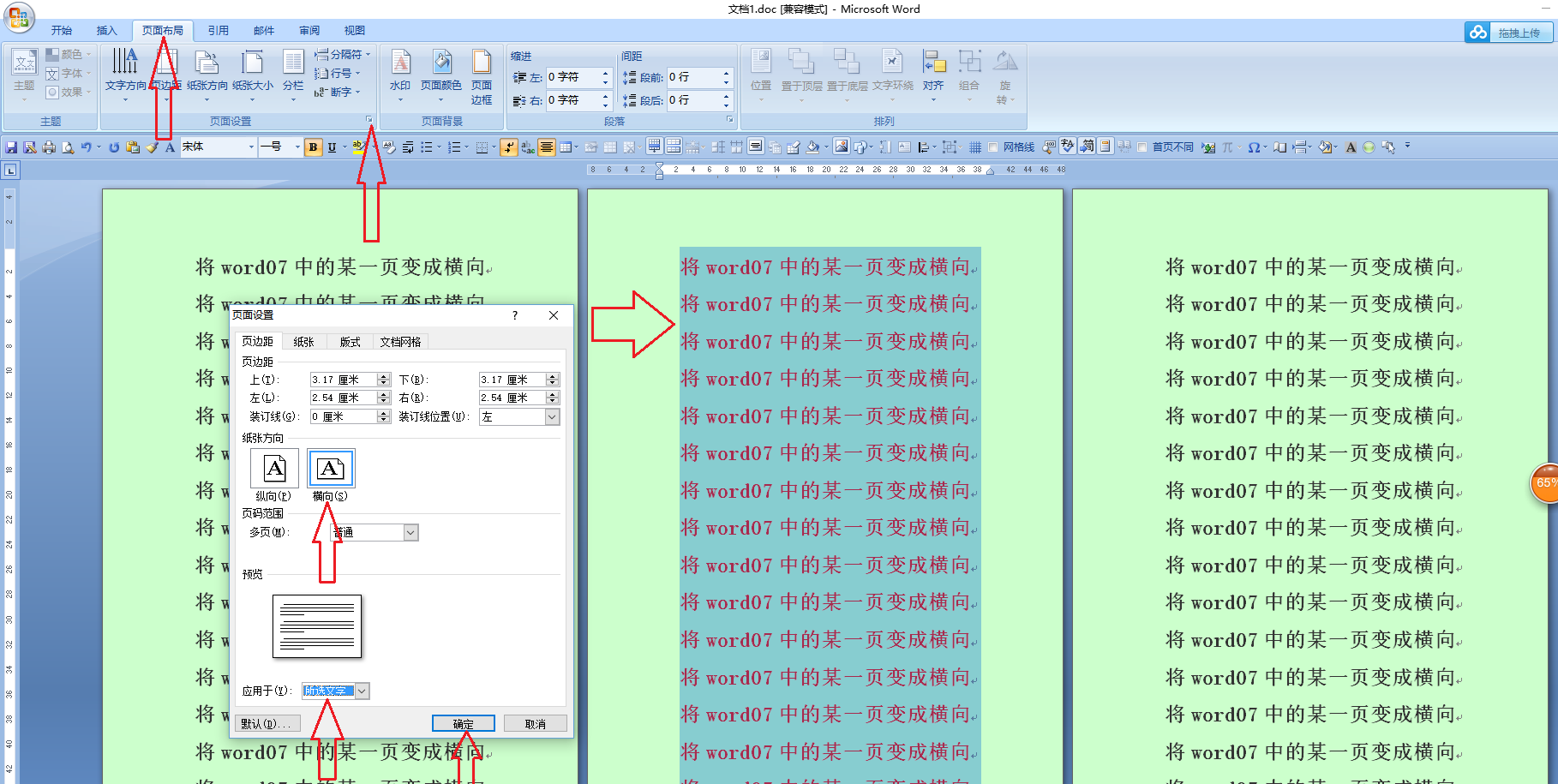This screenshot has height=784, width=1558.
Task: Select Portrait (纵向) orientation option
Action: pos(274,475)
